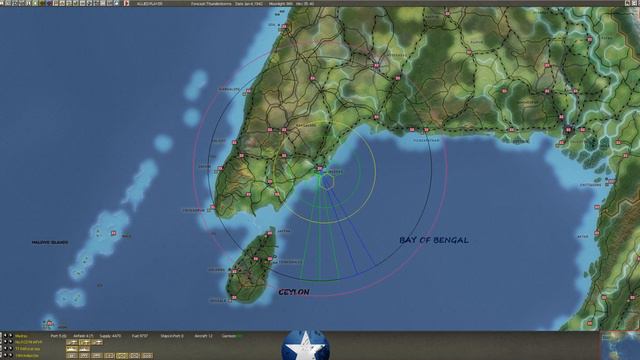The height and width of the screenshot is (360, 640).
Task: Click the red arrow end-turn icon in top toolbar
Action: pos(126,3)
